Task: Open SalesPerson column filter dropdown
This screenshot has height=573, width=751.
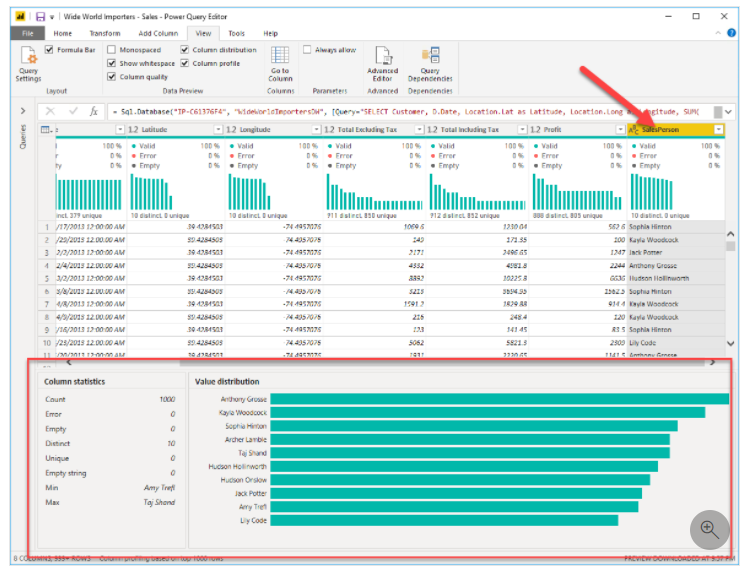Action: (718, 129)
